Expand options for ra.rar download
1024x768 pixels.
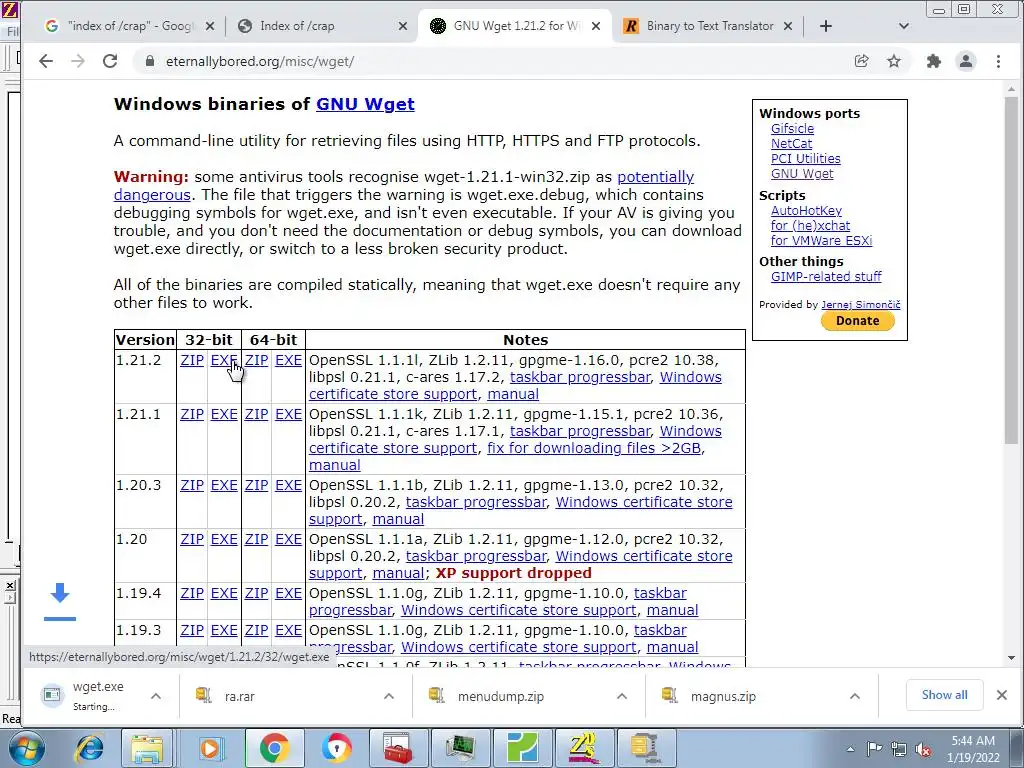point(389,696)
